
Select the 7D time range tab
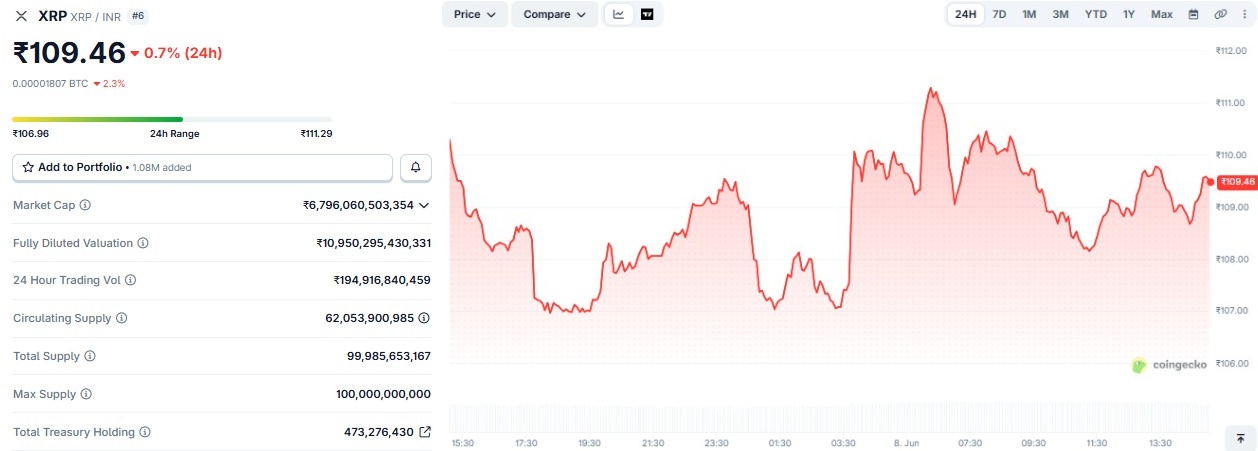pos(999,14)
